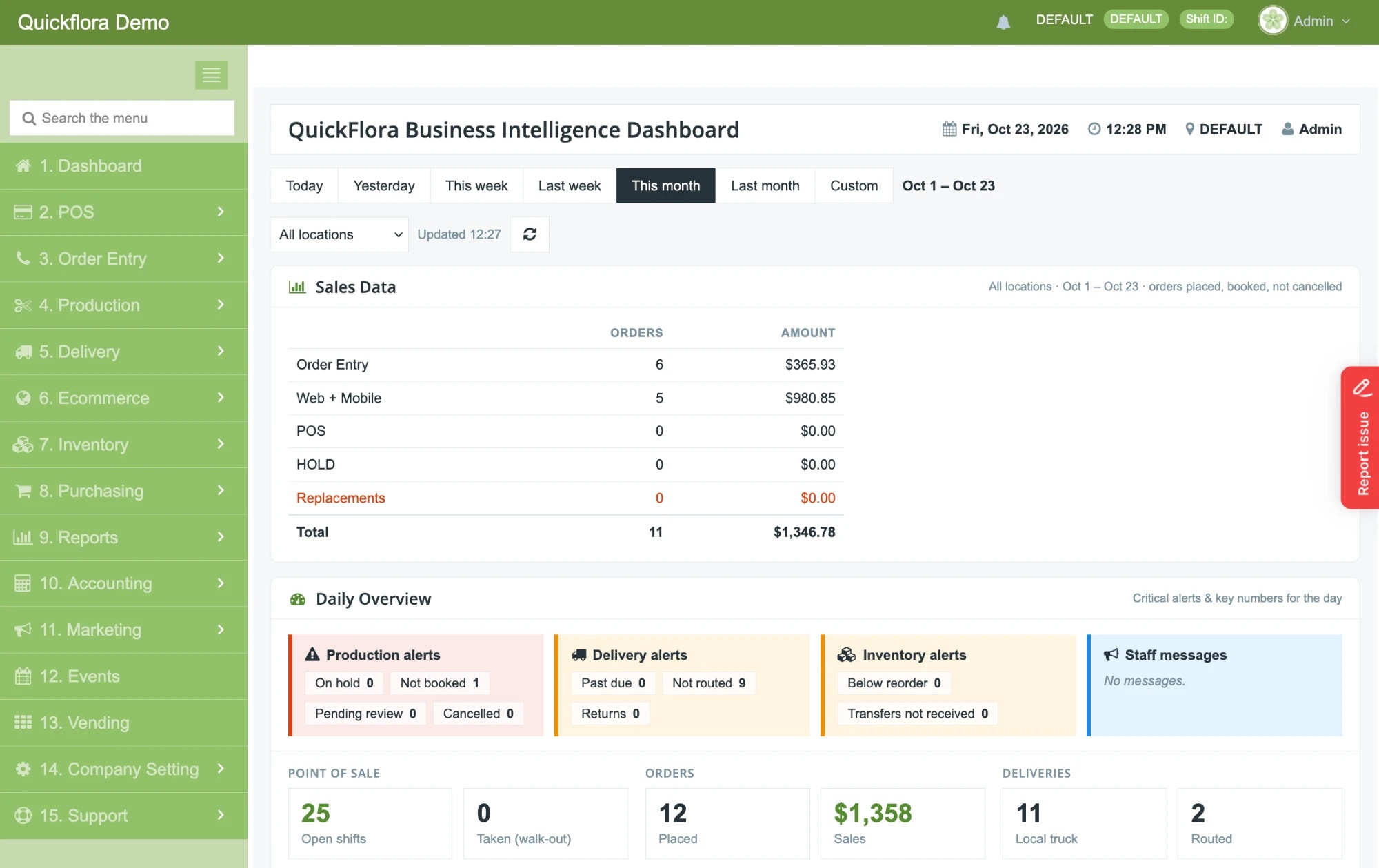
Task: Click the refresh data icon
Action: tap(530, 234)
